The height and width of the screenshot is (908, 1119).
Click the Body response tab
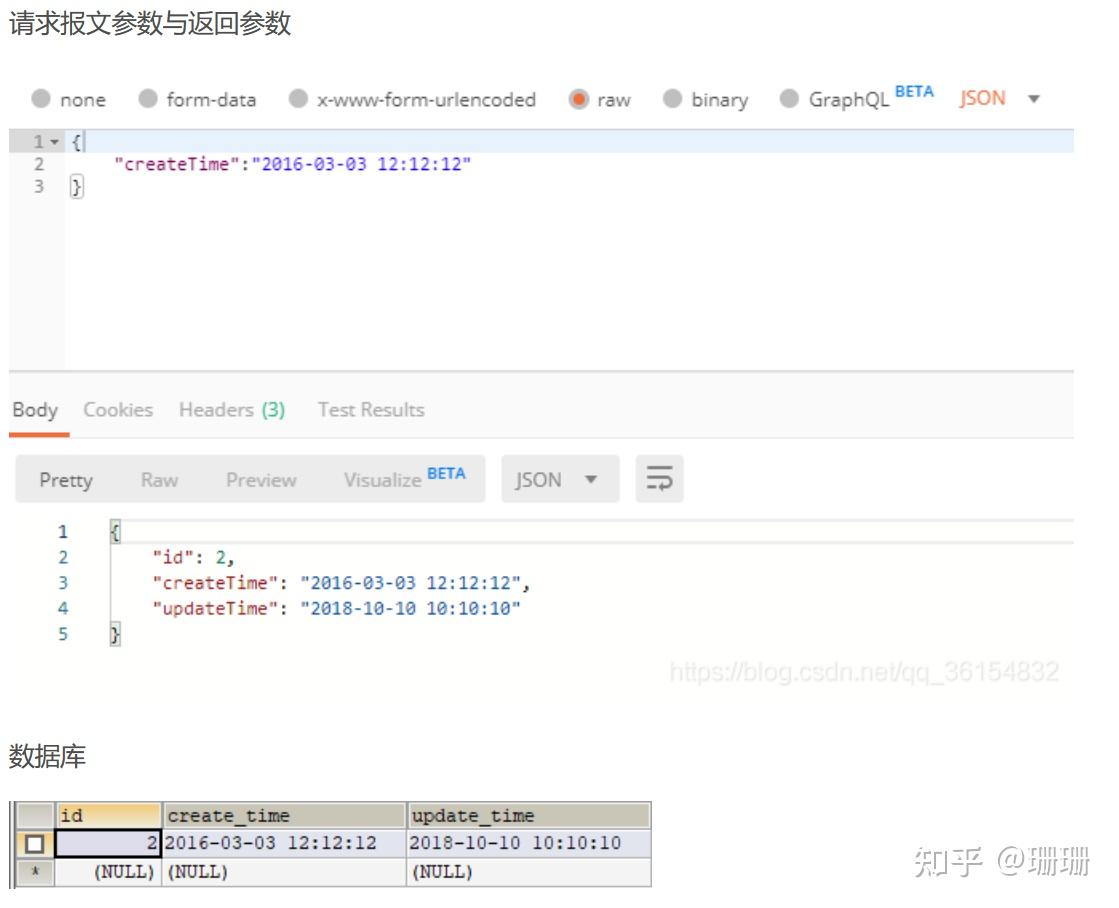pos(36,409)
